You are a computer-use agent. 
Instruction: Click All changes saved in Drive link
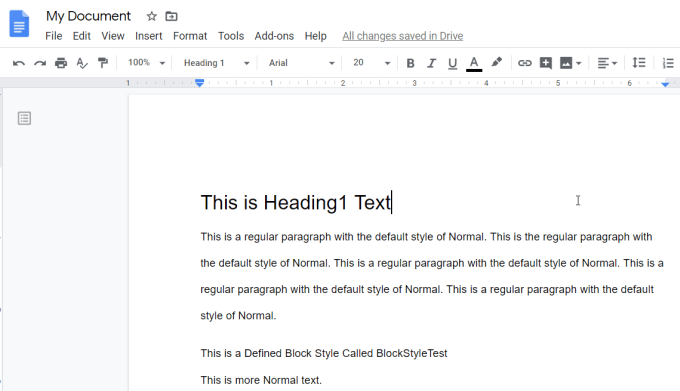pos(402,36)
